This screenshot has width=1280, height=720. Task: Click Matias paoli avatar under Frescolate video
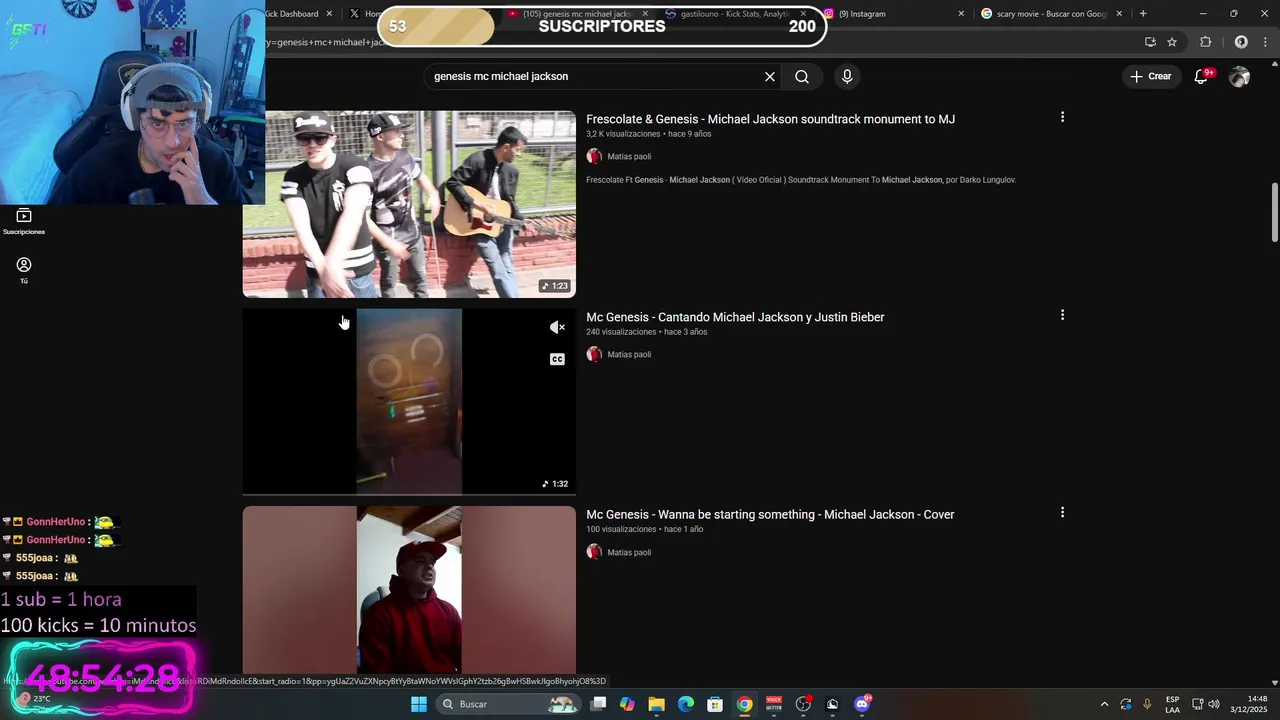coord(594,156)
